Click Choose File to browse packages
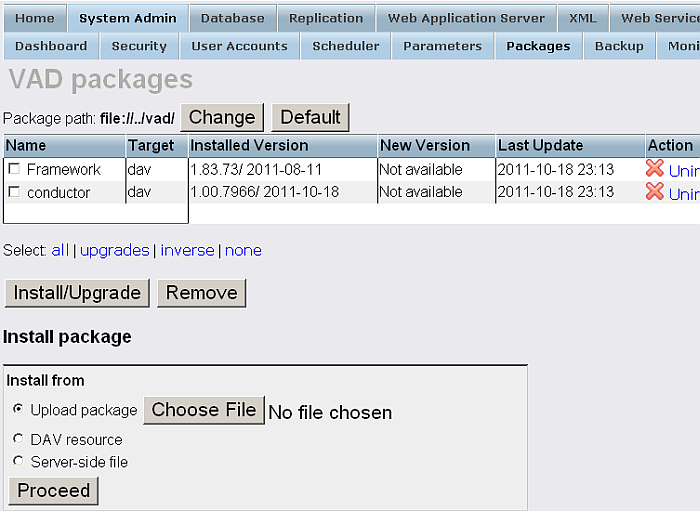The image size is (700, 511). 204,410
